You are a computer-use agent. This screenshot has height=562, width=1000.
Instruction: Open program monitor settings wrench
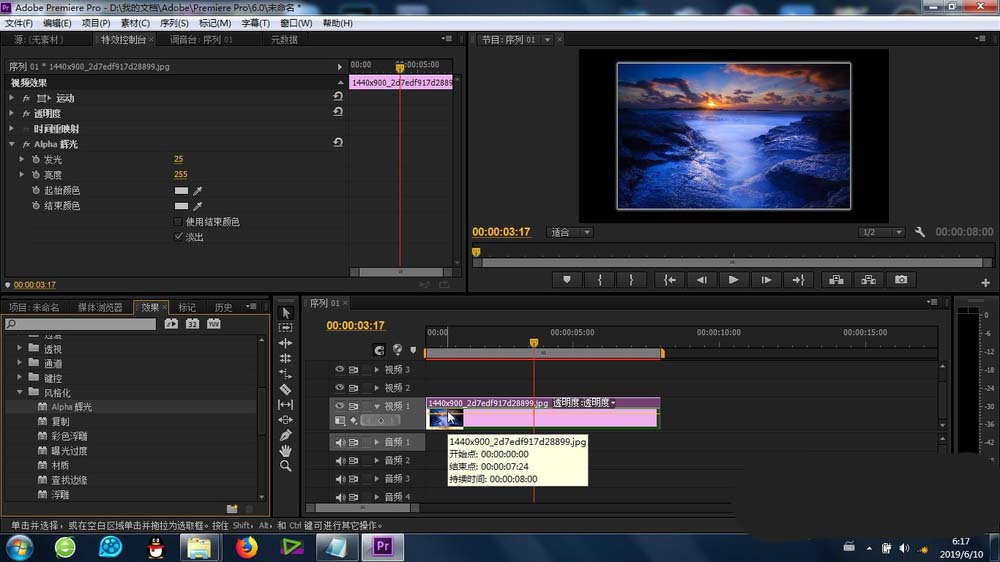click(920, 232)
